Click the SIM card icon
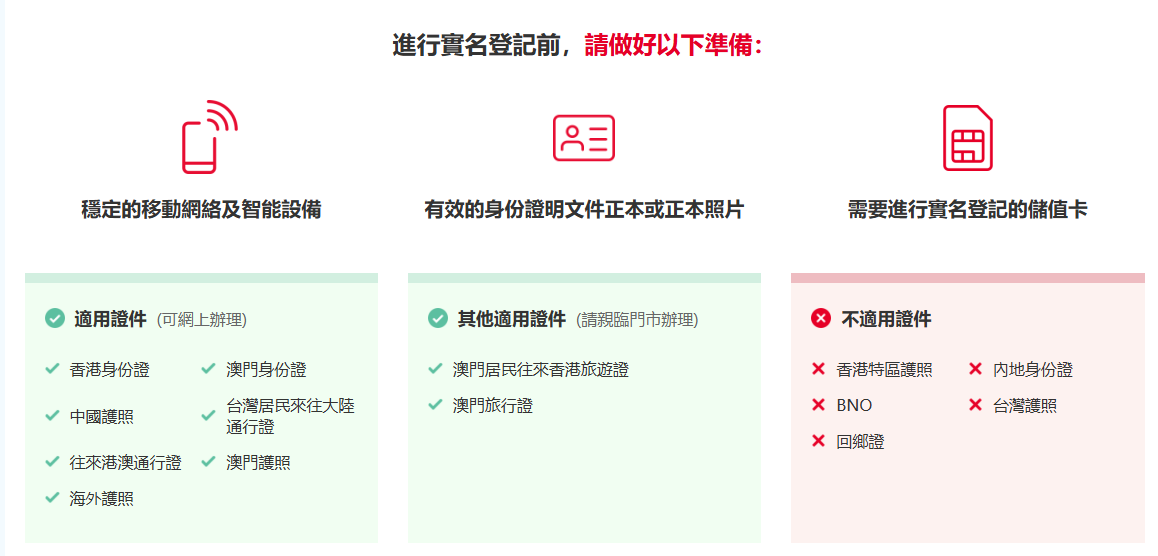Image resolution: width=1158 pixels, height=556 pixels. [x=967, y=138]
